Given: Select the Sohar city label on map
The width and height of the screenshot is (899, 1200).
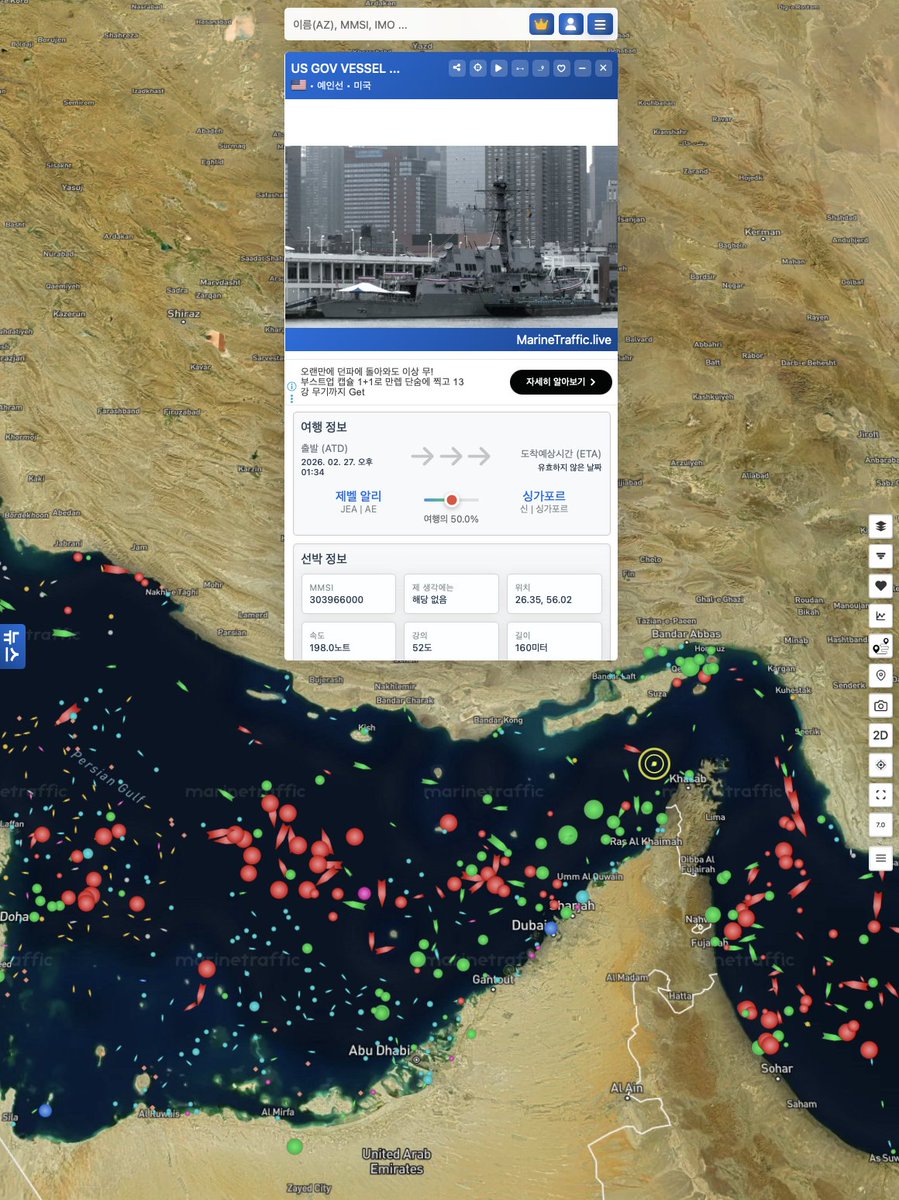Looking at the screenshot, I should click(x=777, y=1069).
